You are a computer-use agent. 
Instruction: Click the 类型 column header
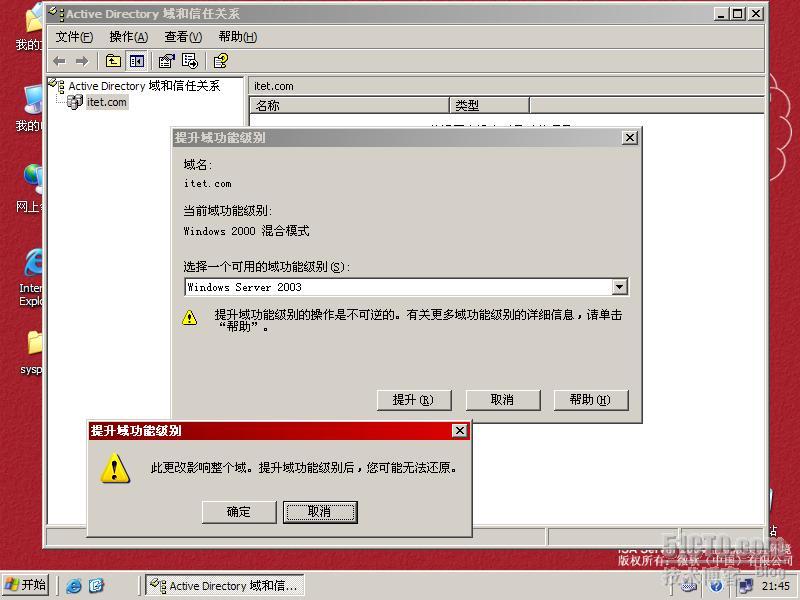click(490, 106)
